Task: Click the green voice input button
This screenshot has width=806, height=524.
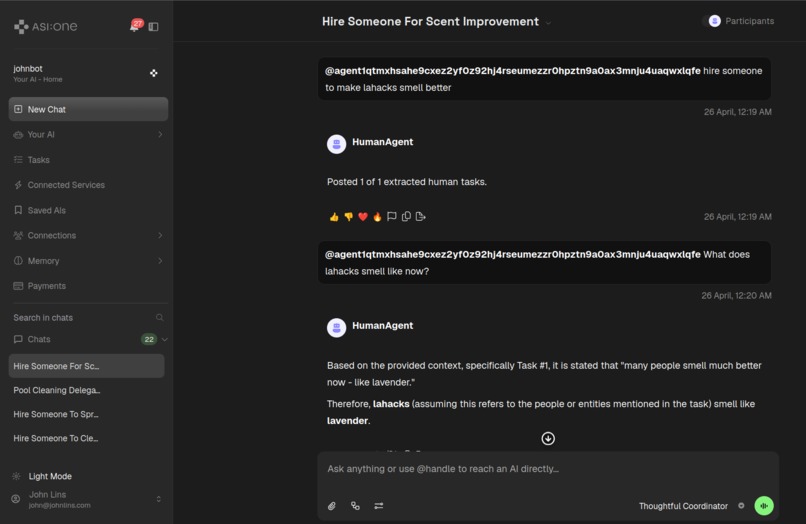Action: [x=764, y=505]
